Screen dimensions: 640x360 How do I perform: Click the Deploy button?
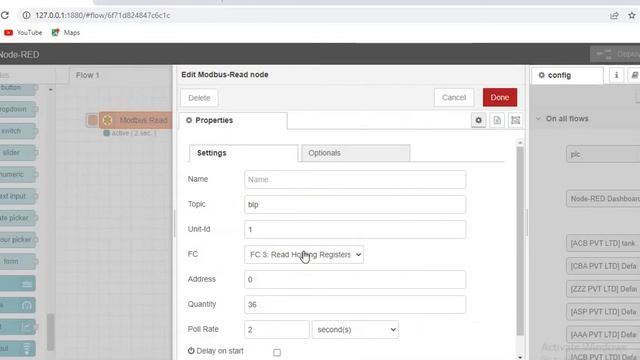[616, 54]
